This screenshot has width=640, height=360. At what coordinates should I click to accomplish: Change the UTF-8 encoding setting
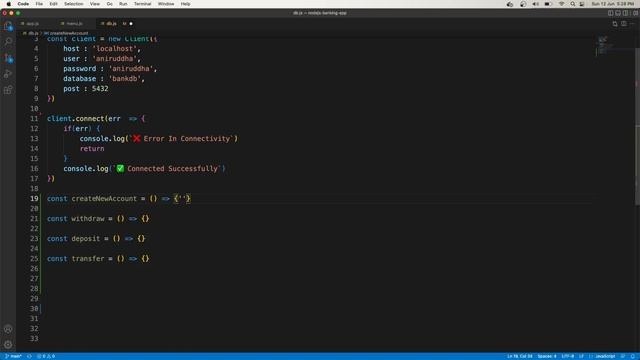coord(568,356)
